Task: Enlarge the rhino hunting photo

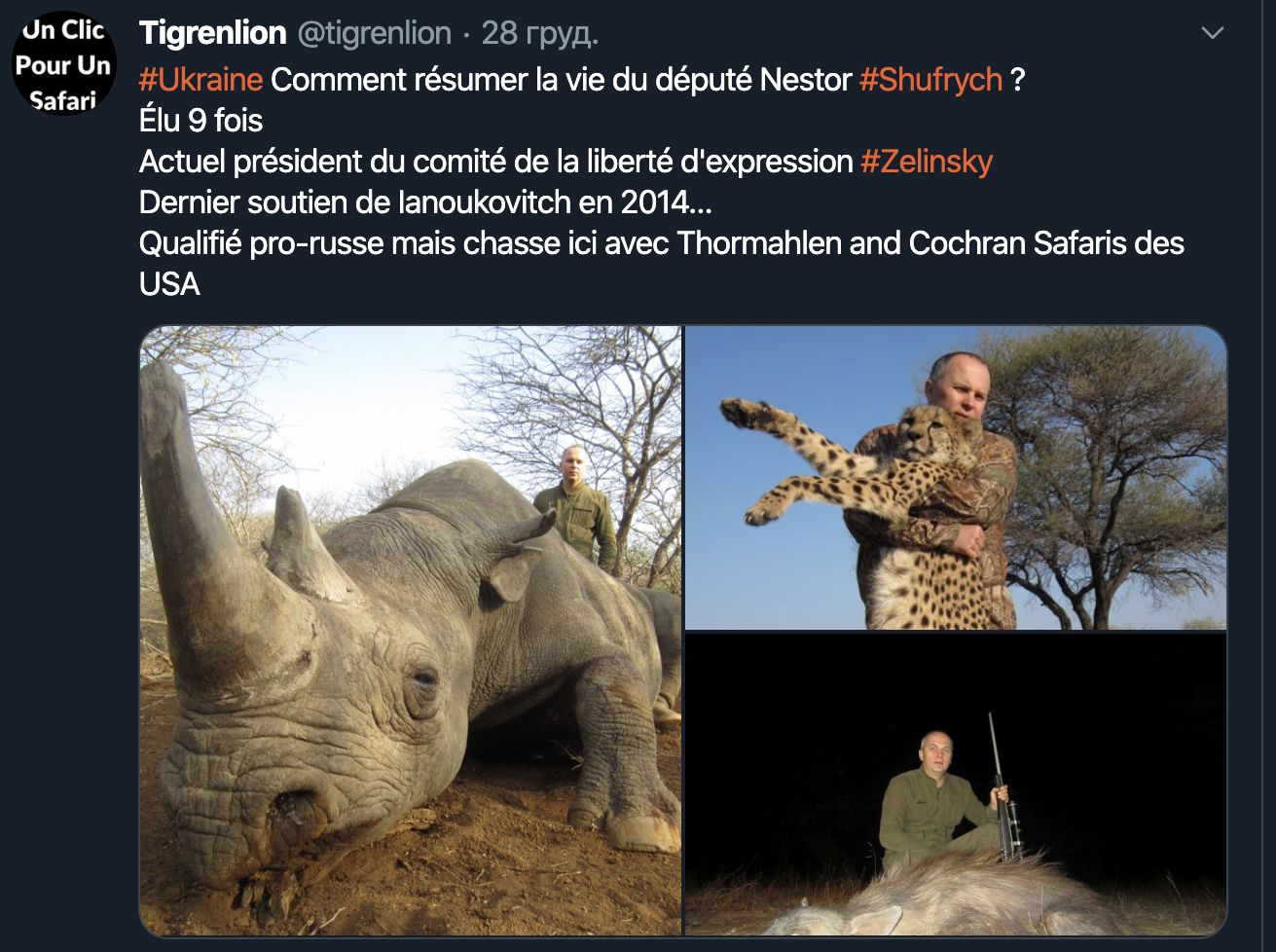Action: click(411, 631)
